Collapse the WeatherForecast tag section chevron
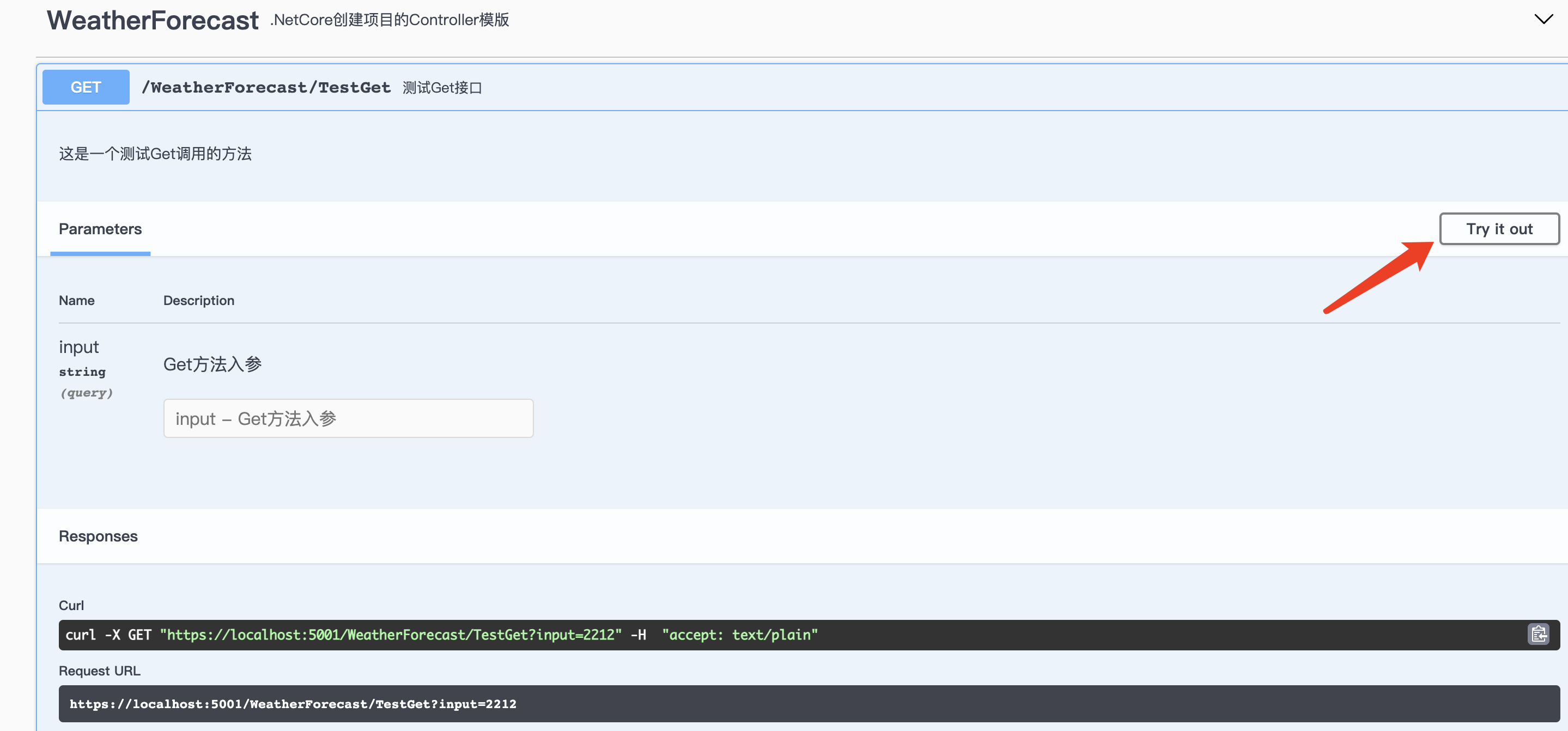The image size is (1568, 731). pyautogui.click(x=1543, y=20)
